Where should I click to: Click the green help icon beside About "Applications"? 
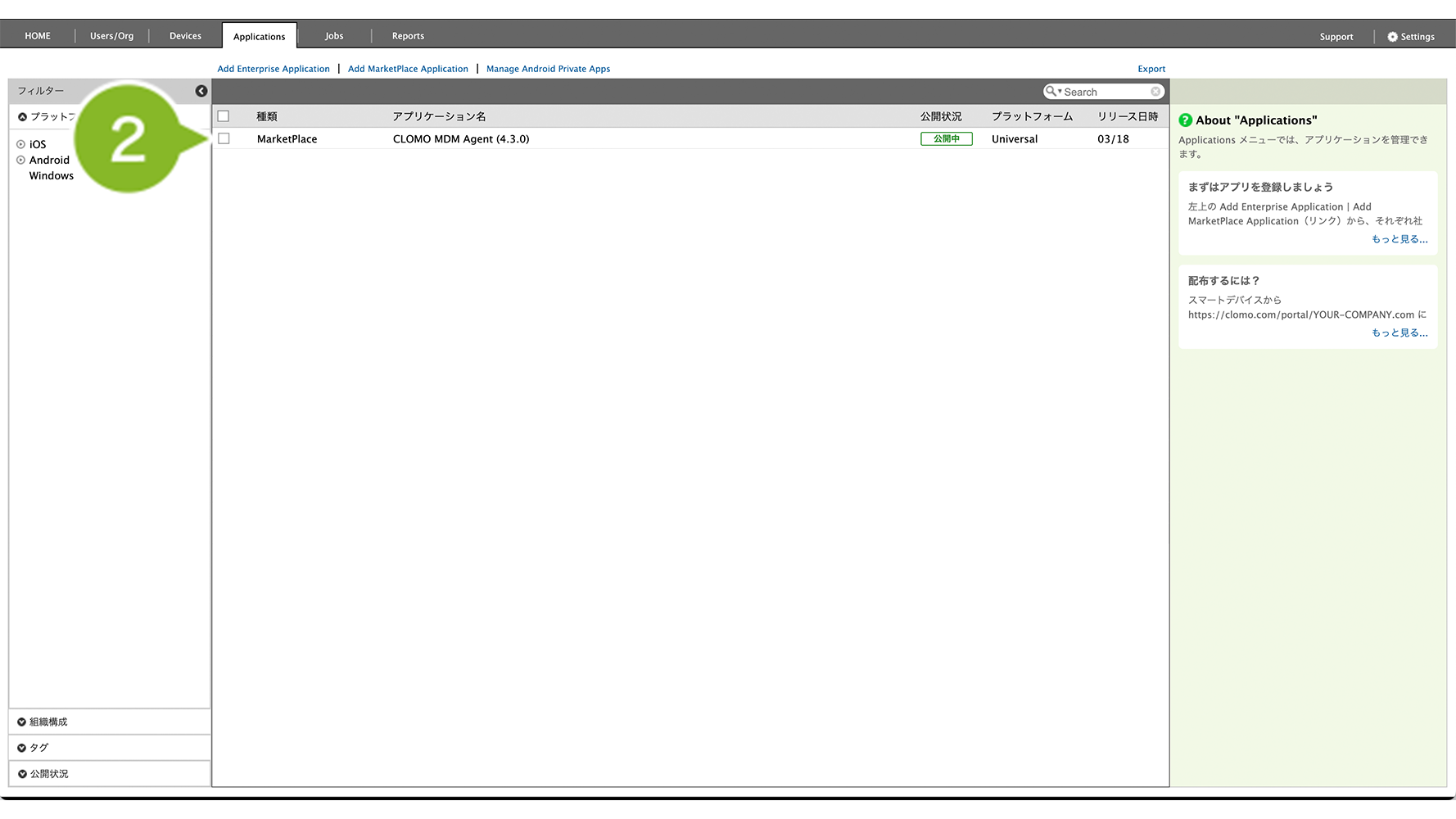point(1185,120)
